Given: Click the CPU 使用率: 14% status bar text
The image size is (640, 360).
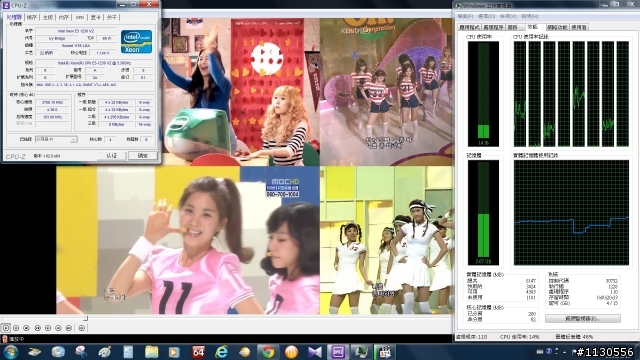Looking at the screenshot, I should [x=520, y=337].
